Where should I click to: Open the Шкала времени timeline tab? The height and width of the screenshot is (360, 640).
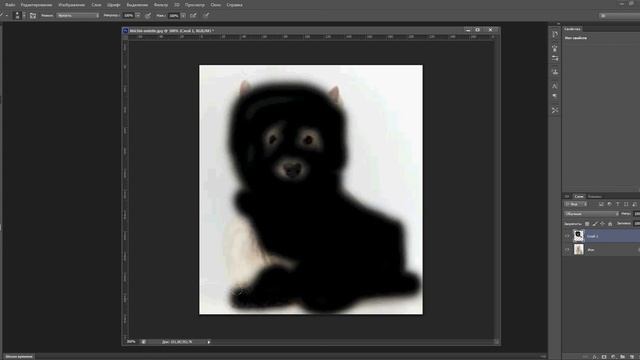[x=19, y=357]
